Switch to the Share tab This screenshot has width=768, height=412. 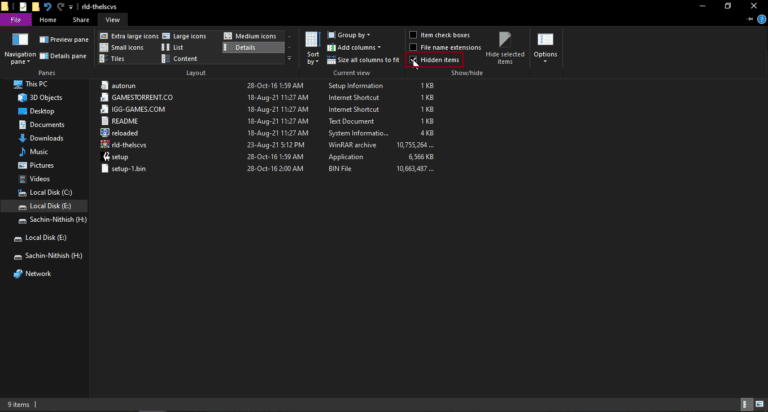(x=81, y=20)
